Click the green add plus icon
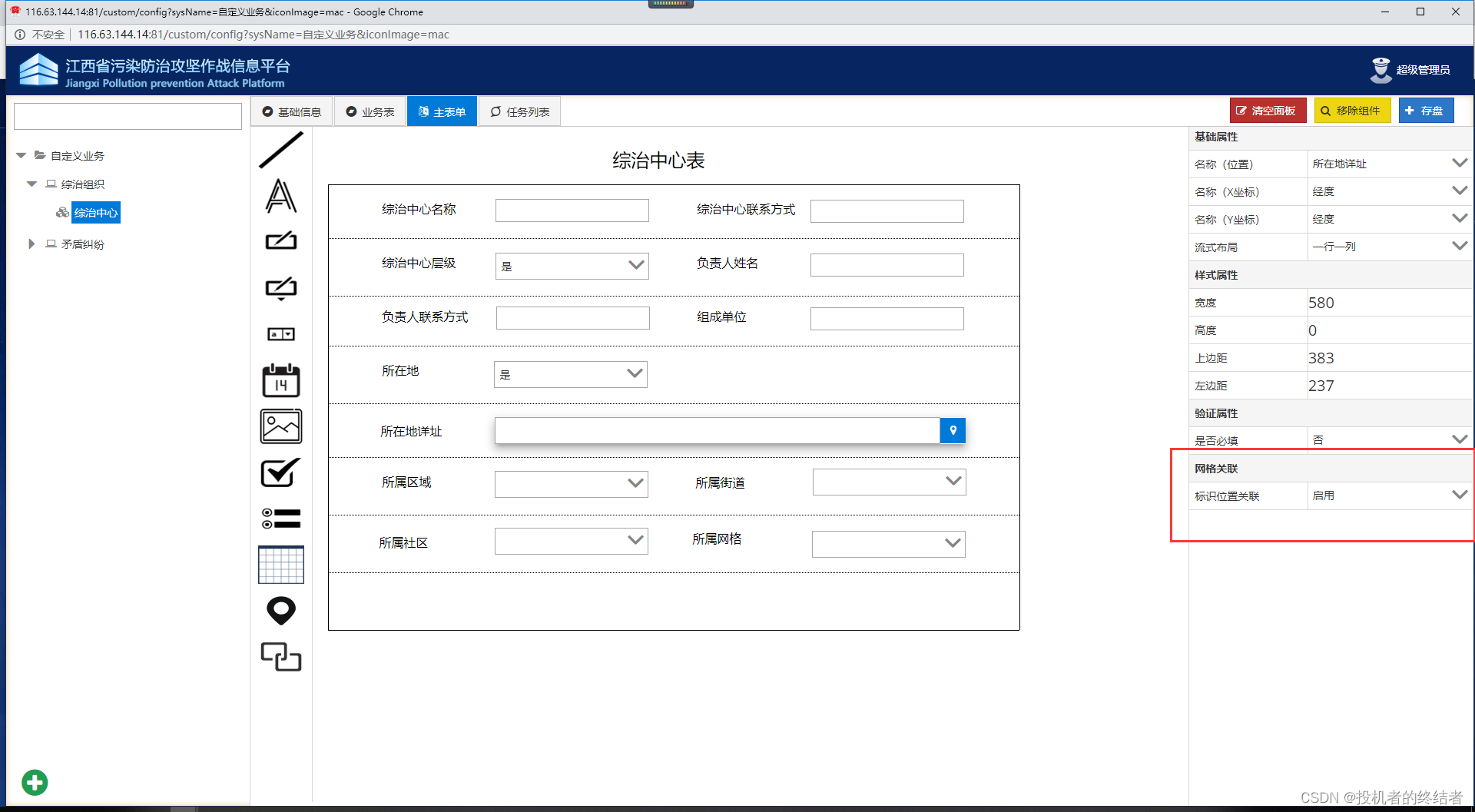Image resolution: width=1475 pixels, height=812 pixels. coord(35,783)
